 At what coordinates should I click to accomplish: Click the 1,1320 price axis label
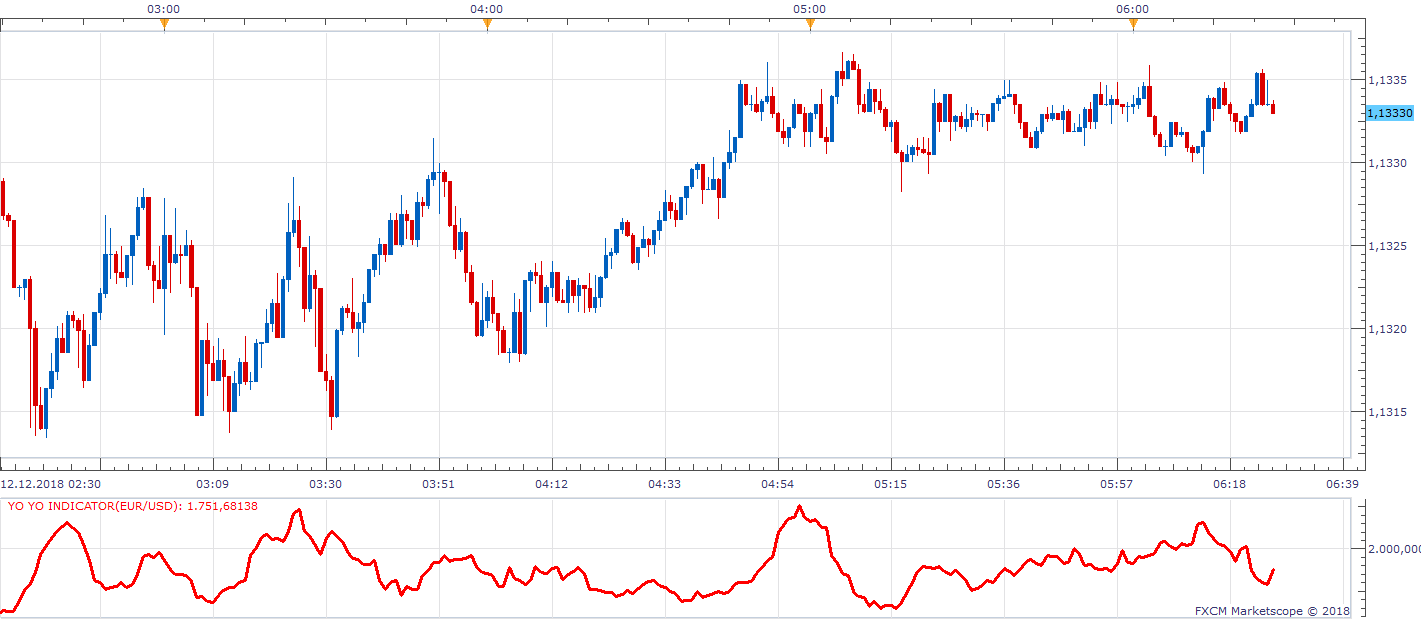tap(1388, 328)
